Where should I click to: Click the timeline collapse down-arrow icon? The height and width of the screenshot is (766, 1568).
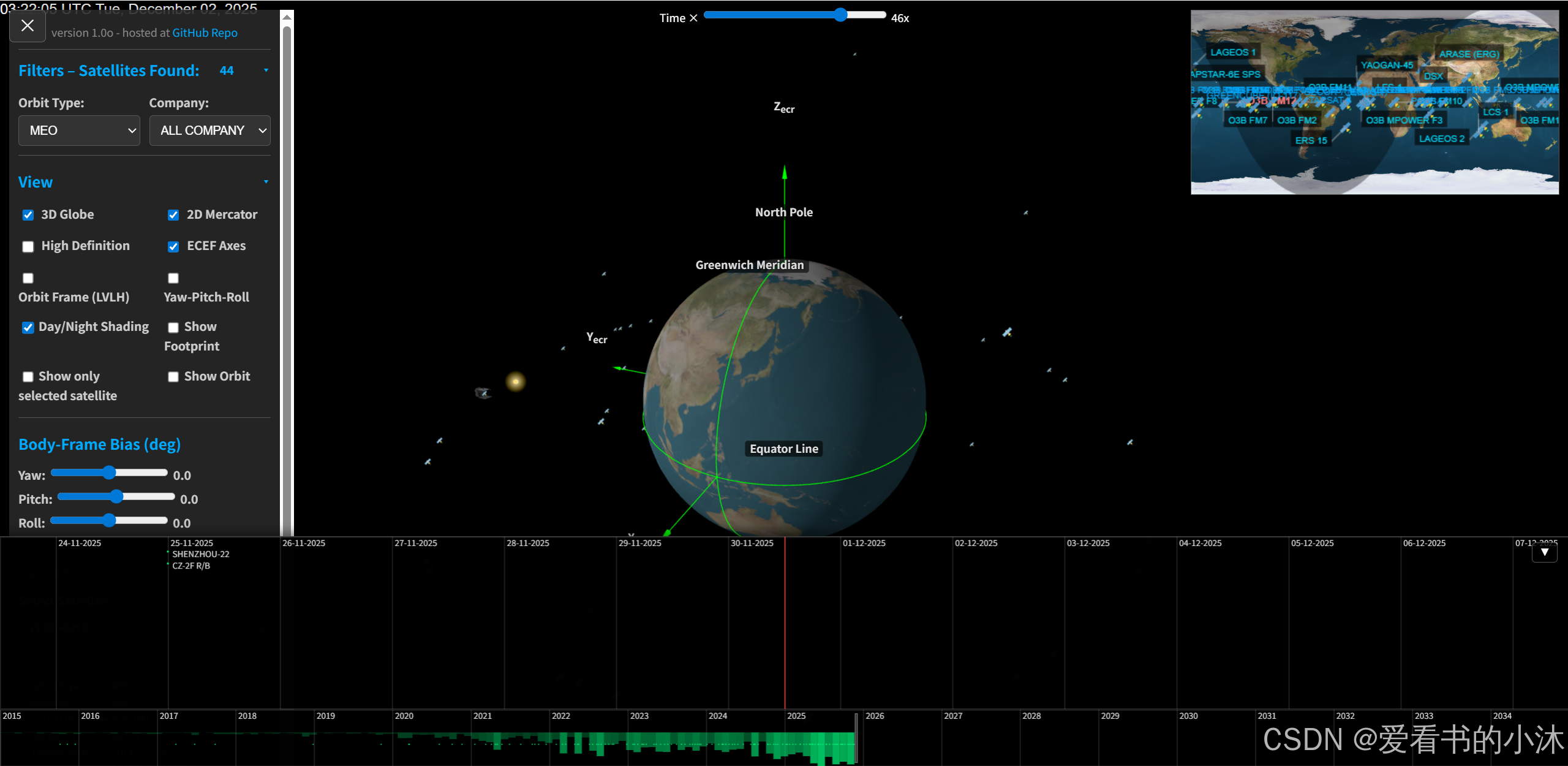point(1544,552)
